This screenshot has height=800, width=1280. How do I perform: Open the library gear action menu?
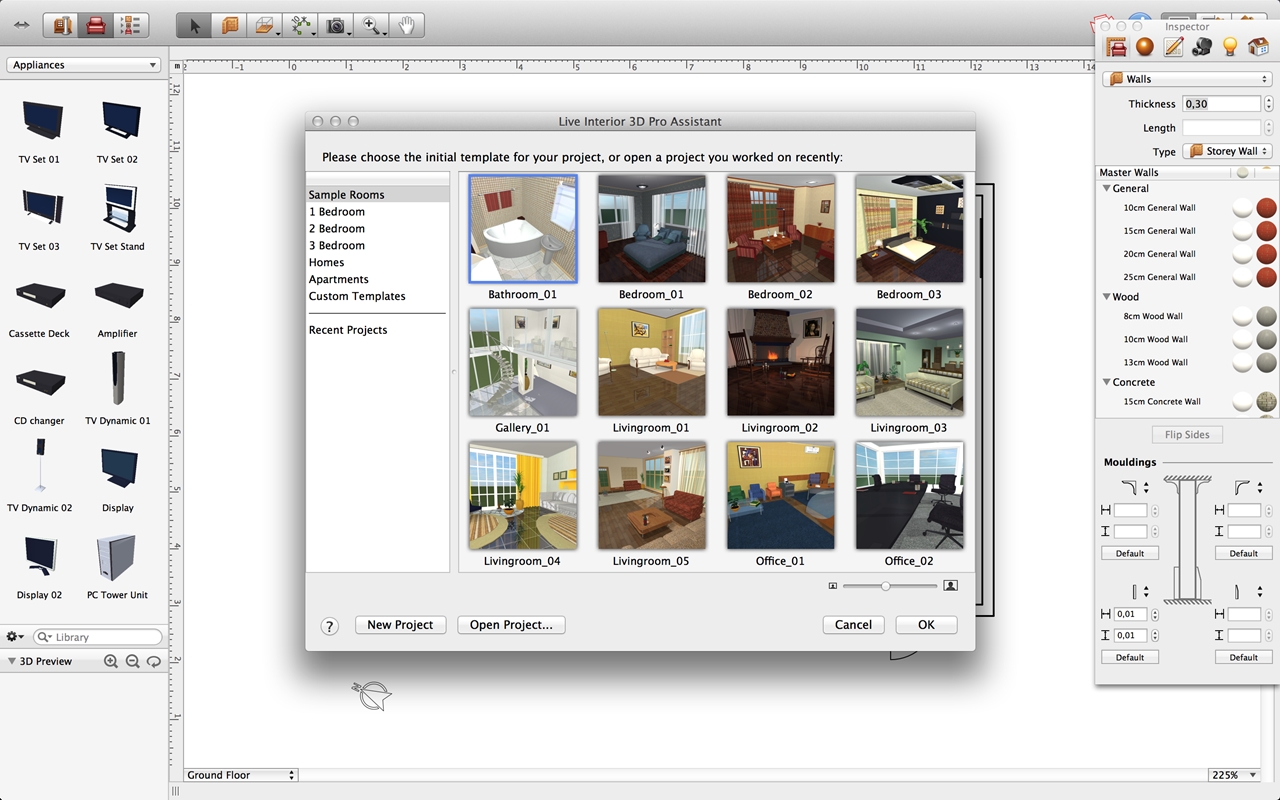15,637
